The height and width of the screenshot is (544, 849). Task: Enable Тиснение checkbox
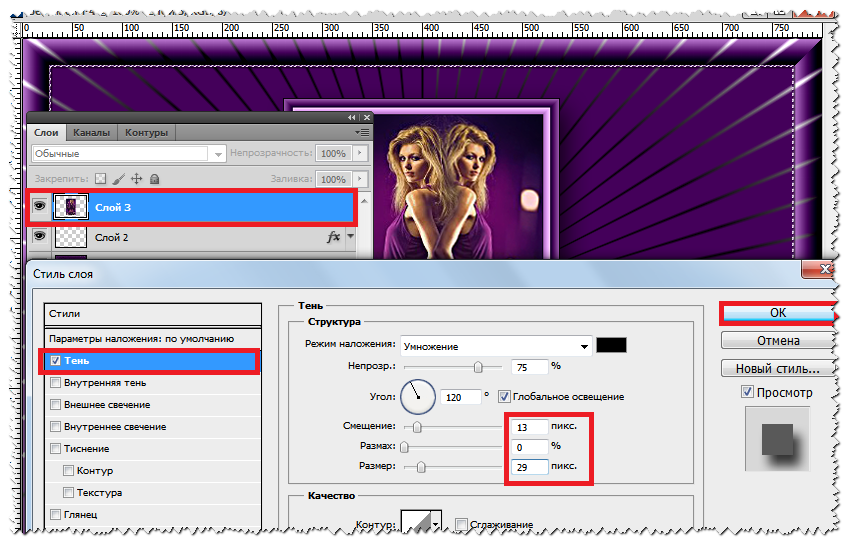55,448
